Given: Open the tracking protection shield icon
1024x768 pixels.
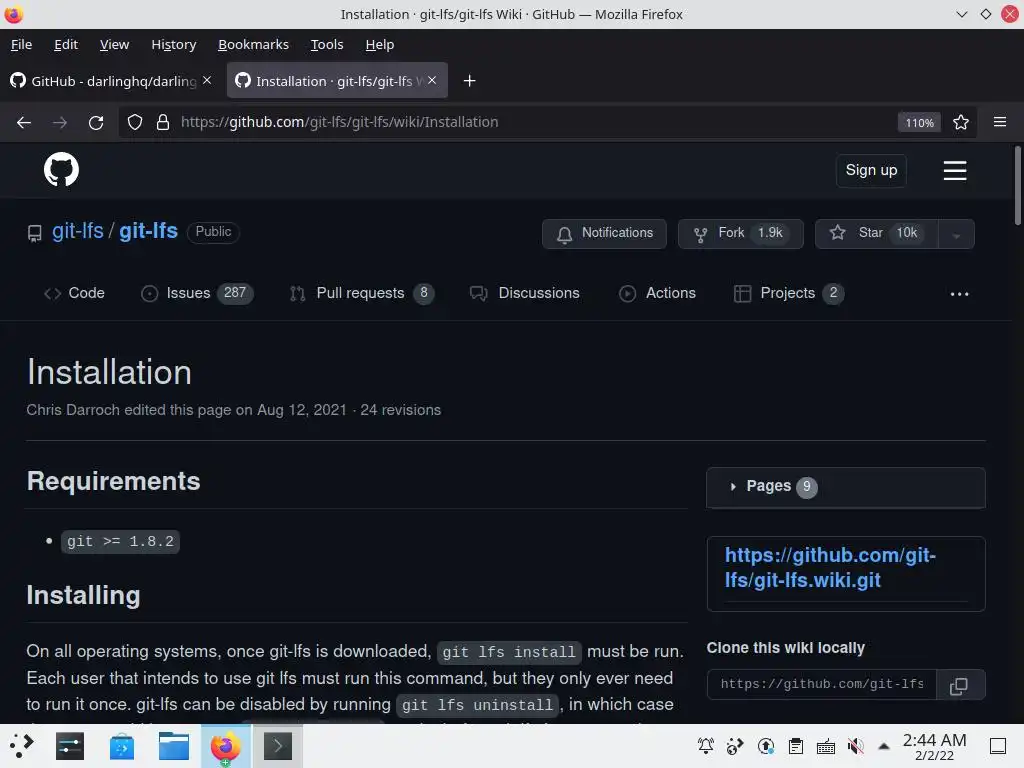Looking at the screenshot, I should [135, 122].
